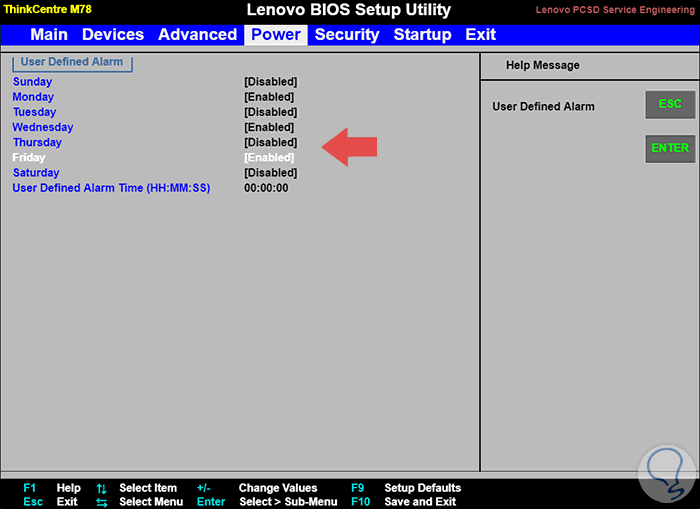Screen dimensions: 700x509
Task: Select the Saturday row label
Action: (x=36, y=173)
